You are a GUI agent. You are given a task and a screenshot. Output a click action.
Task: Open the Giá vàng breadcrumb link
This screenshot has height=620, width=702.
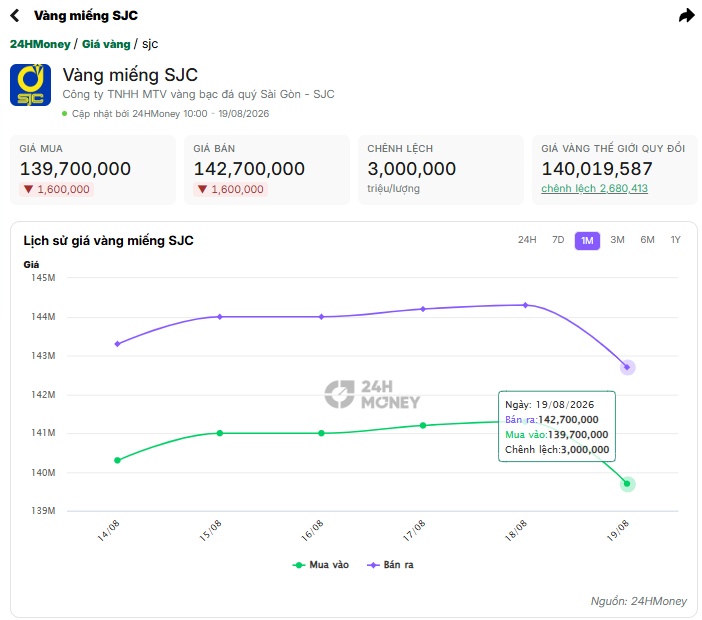pyautogui.click(x=106, y=44)
